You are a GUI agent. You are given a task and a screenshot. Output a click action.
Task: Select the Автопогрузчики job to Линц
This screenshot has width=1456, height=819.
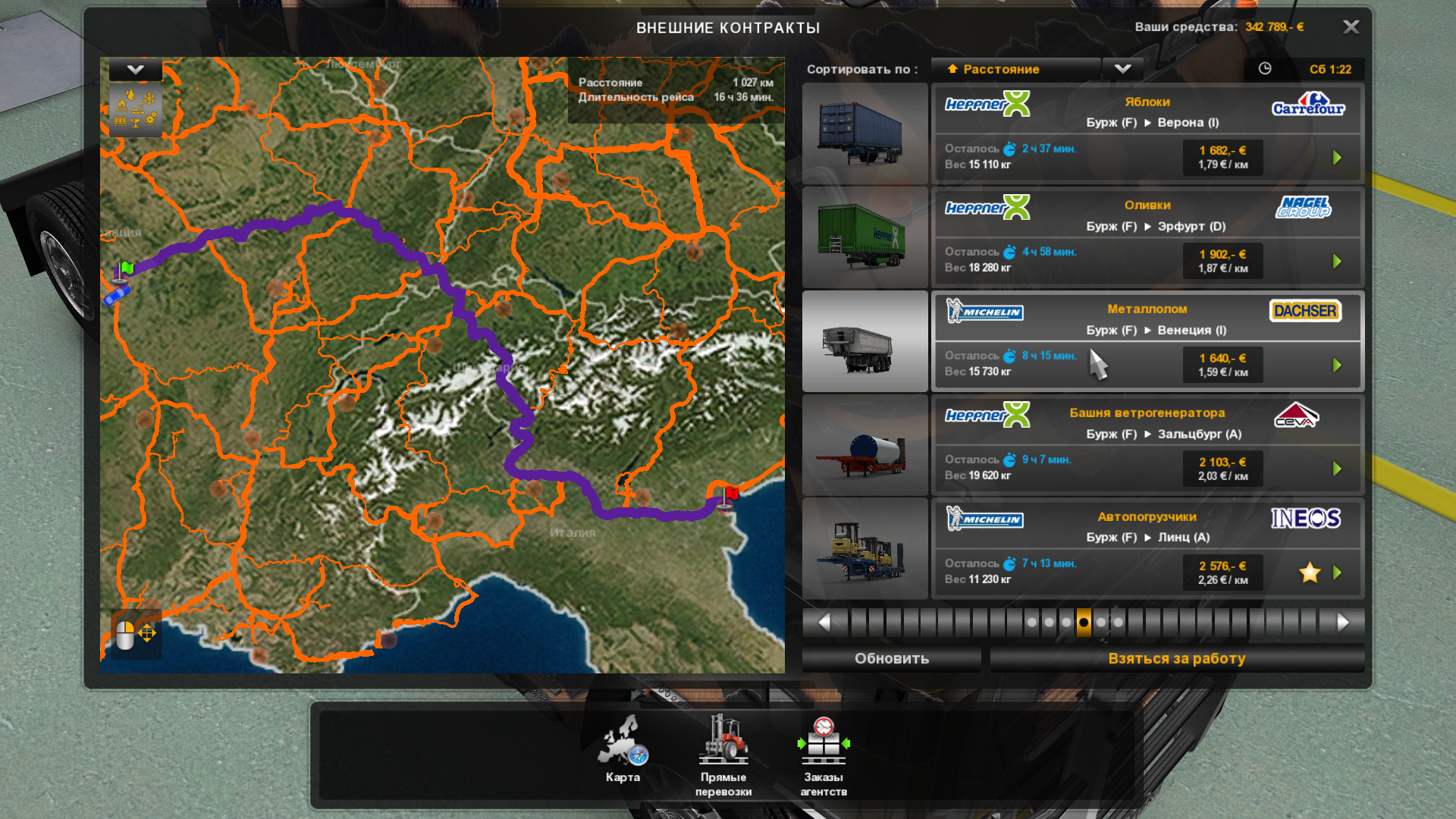(x=1147, y=549)
